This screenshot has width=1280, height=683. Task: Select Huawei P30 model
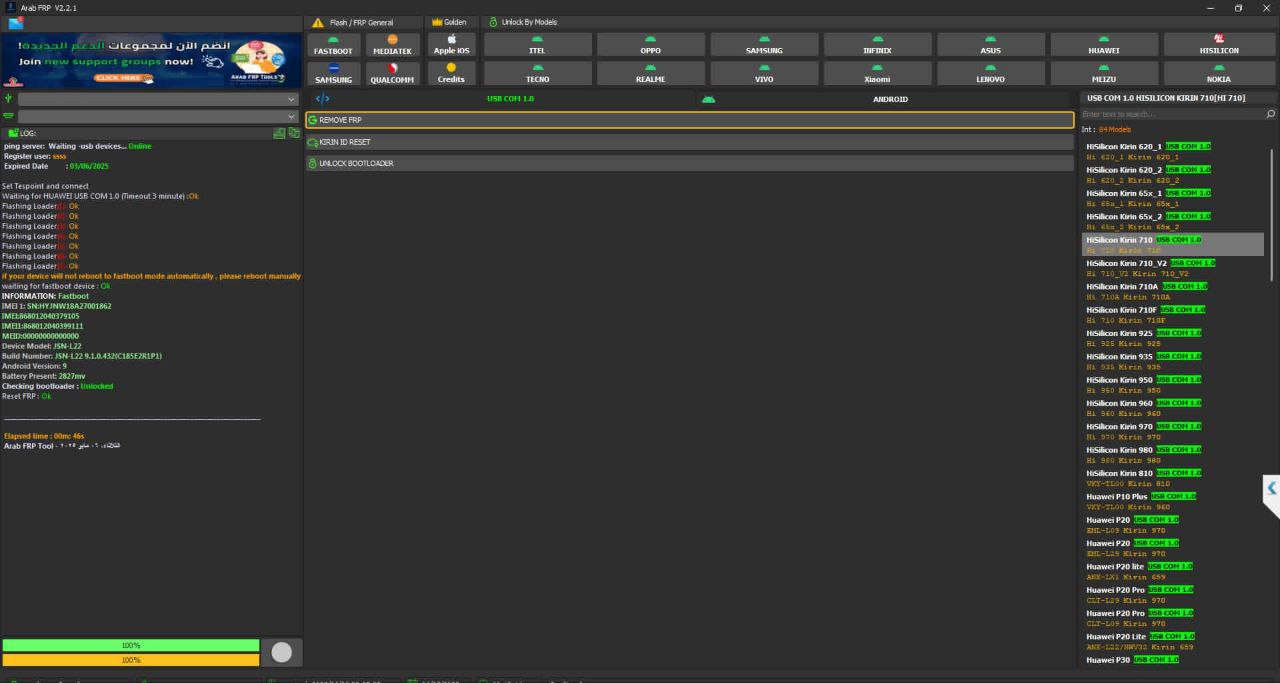(1174, 660)
